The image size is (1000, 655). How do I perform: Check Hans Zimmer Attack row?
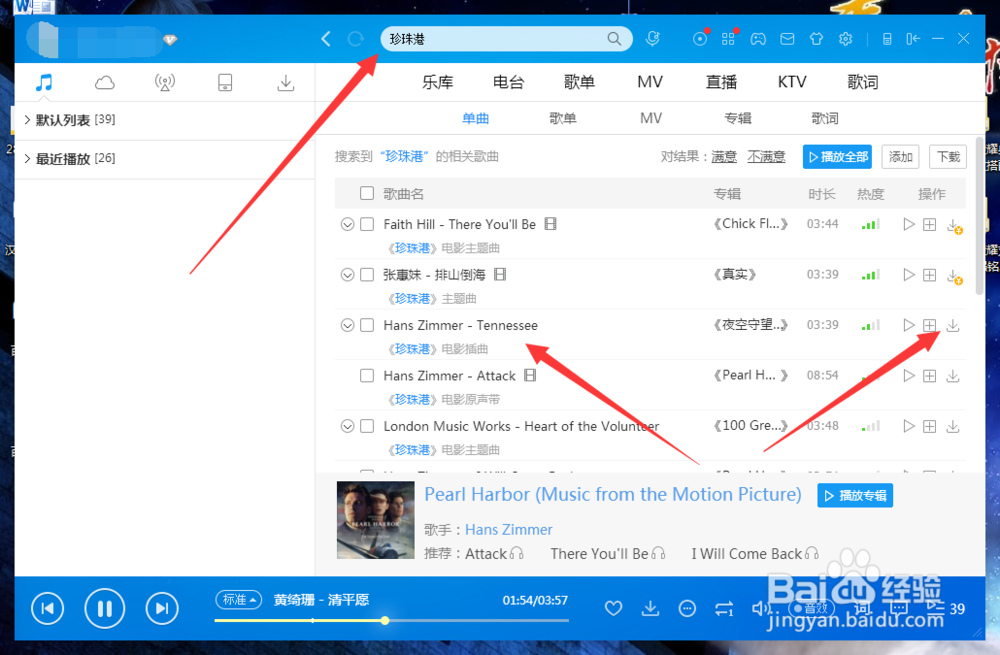click(x=367, y=375)
